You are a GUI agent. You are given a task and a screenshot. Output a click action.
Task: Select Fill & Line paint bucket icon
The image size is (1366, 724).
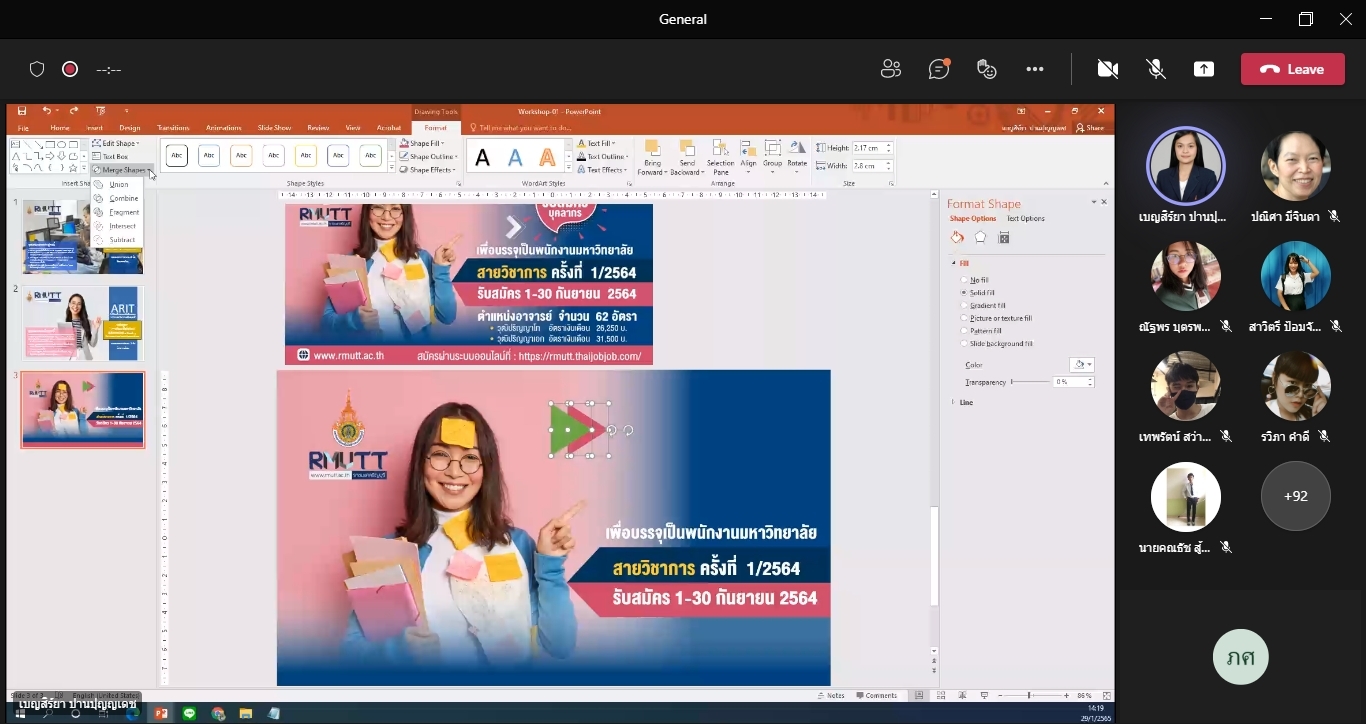957,238
